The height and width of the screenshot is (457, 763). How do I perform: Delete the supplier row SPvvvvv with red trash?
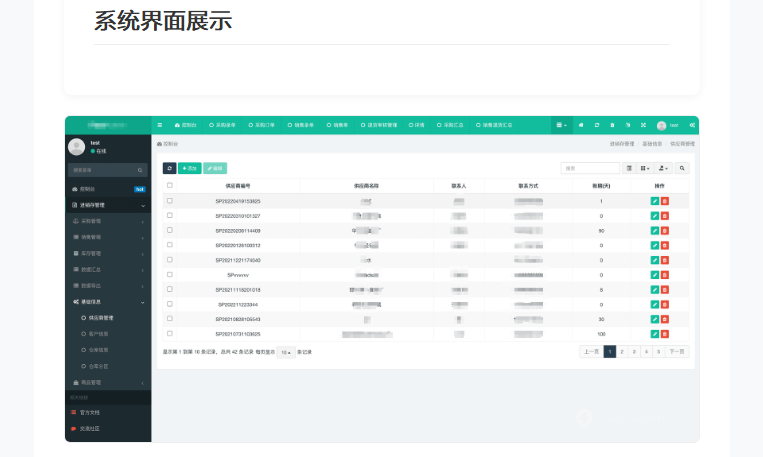point(665,275)
